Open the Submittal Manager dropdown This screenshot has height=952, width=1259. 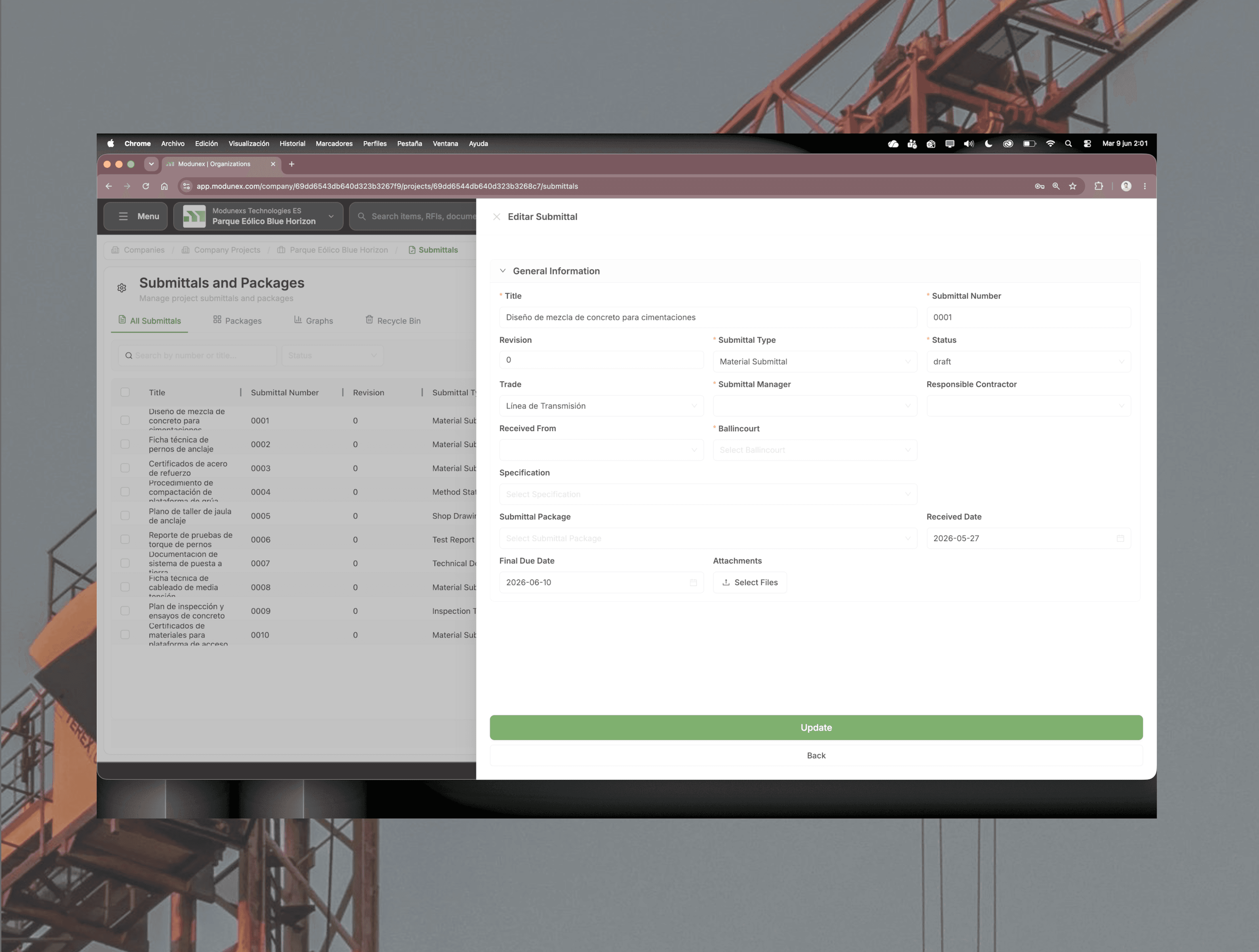coord(815,406)
